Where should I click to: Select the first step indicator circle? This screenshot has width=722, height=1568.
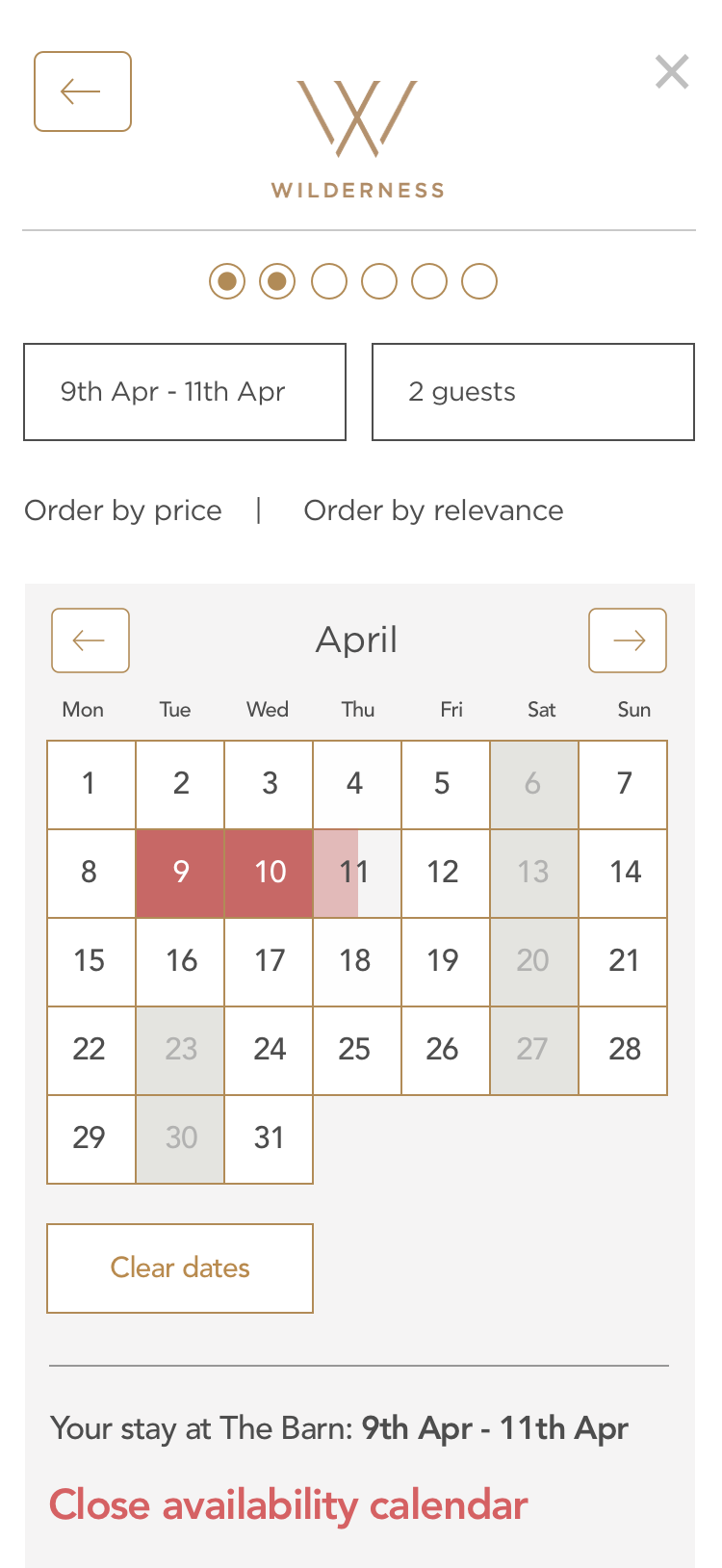(x=227, y=281)
